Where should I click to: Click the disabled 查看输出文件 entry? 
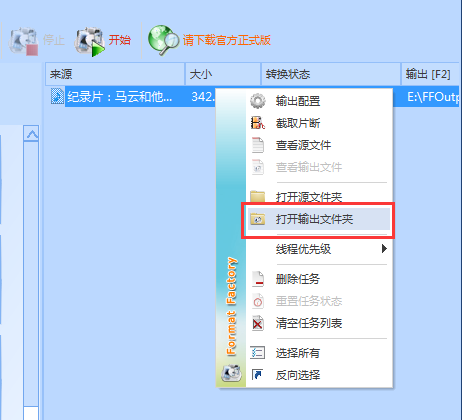319,167
